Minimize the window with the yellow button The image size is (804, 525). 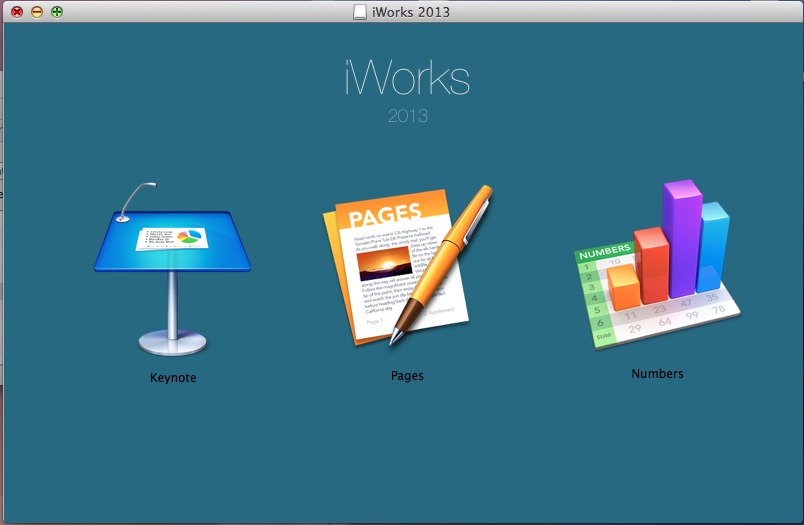[x=37, y=12]
